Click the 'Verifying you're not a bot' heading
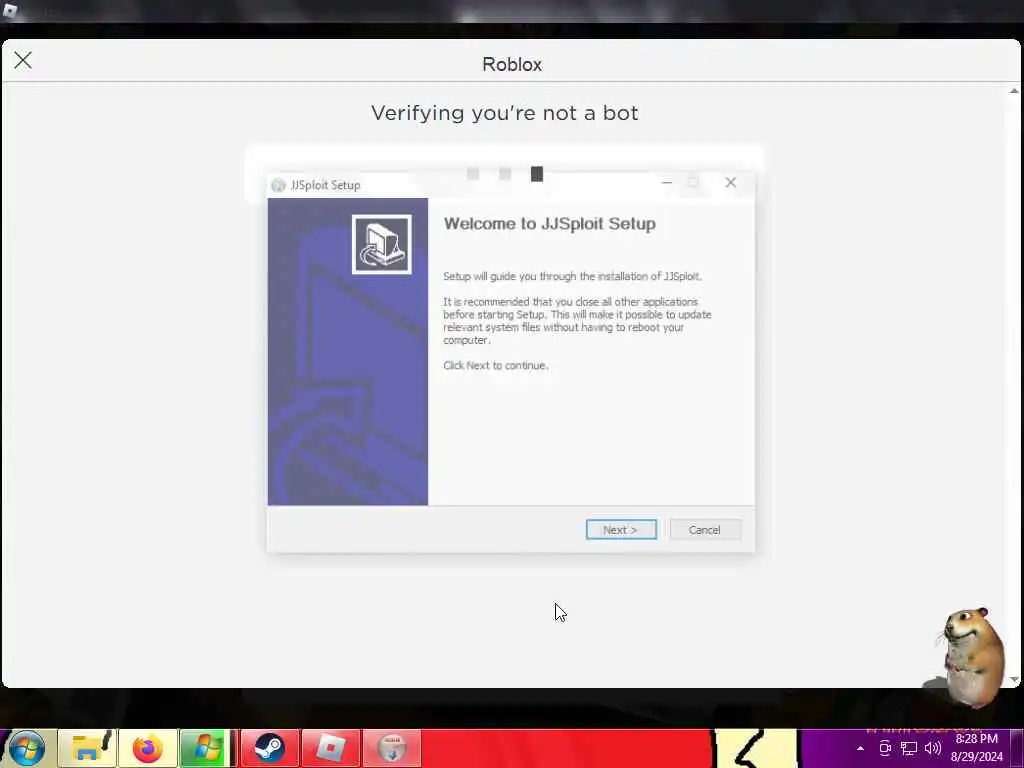This screenshot has height=768, width=1024. coord(505,113)
